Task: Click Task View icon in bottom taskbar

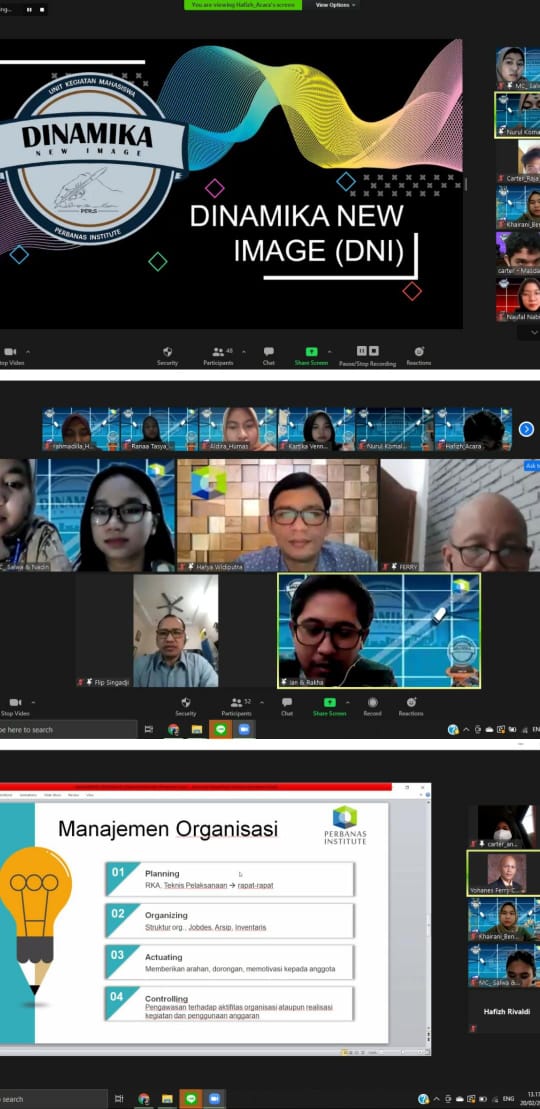Action: coord(119,1099)
